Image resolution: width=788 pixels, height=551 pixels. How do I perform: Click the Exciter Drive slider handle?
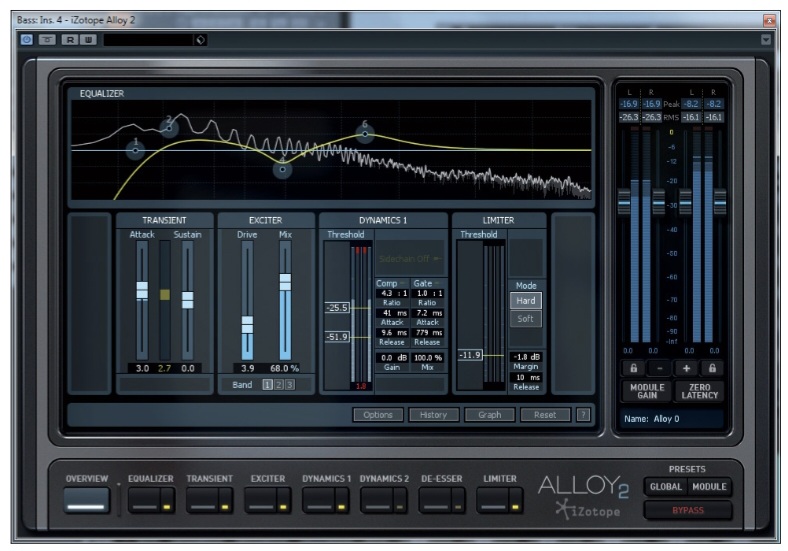point(247,324)
